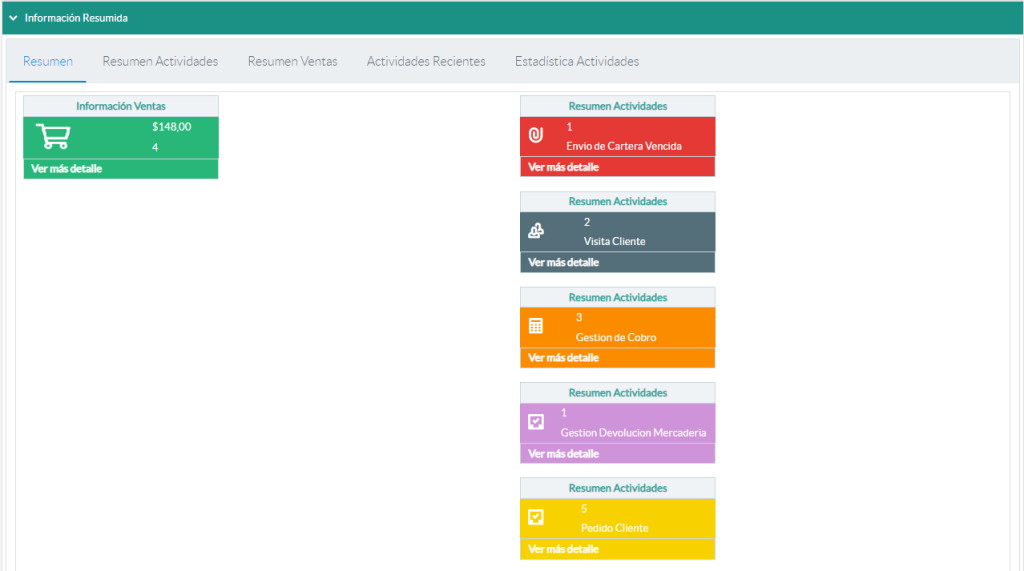Click the calculator icon for Gestion de Cobro
The height and width of the screenshot is (571, 1024).
(536, 326)
